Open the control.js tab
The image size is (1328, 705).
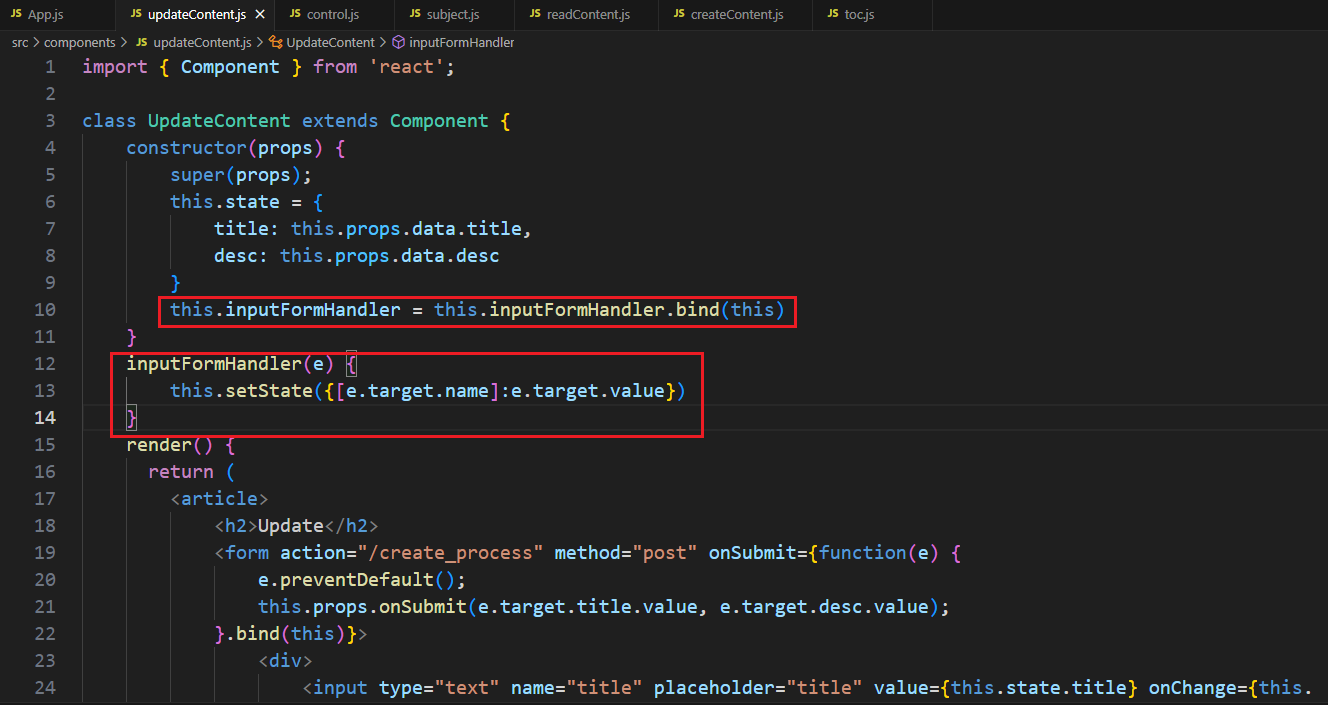pos(334,14)
